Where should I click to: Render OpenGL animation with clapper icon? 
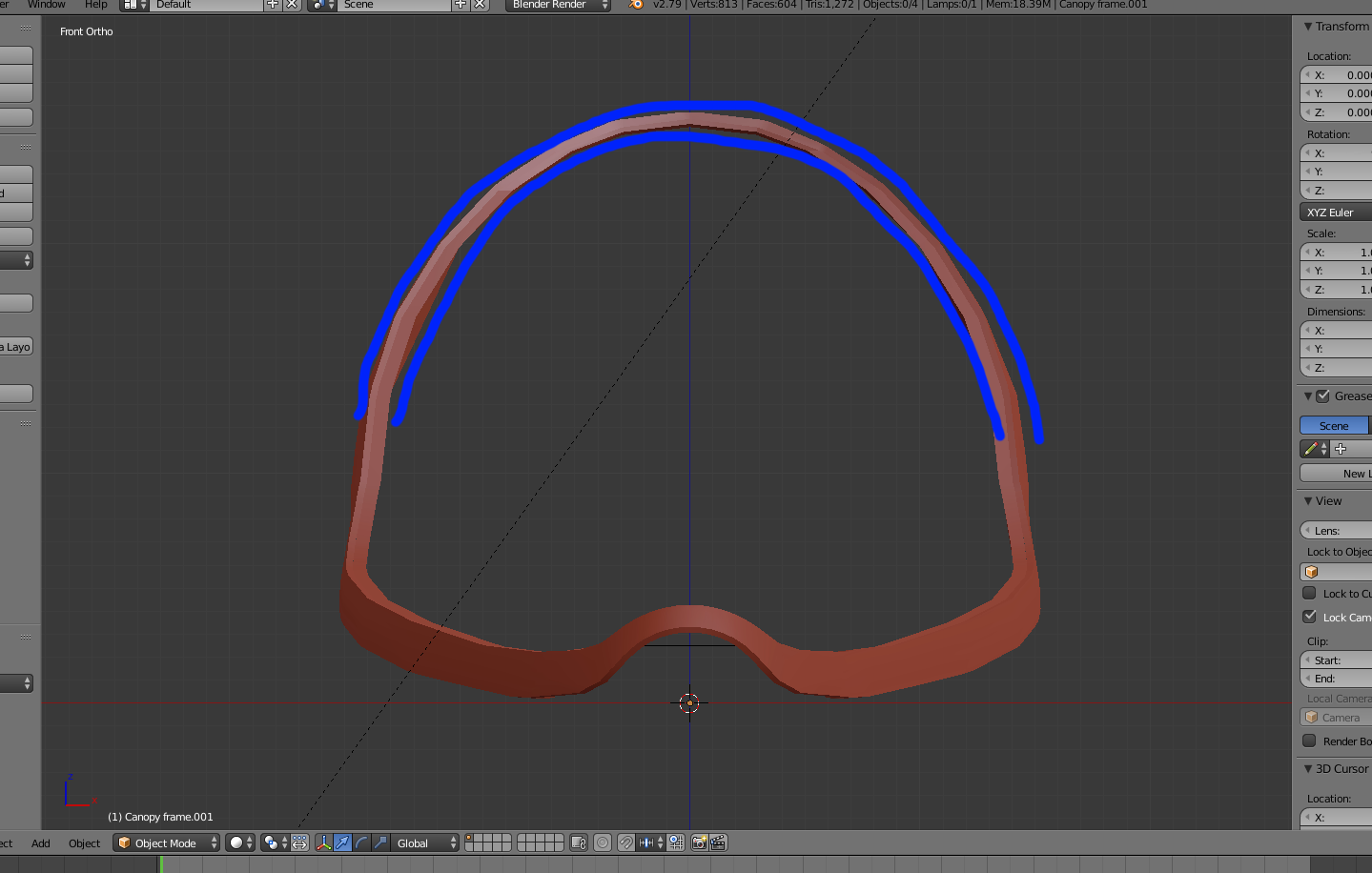point(718,843)
